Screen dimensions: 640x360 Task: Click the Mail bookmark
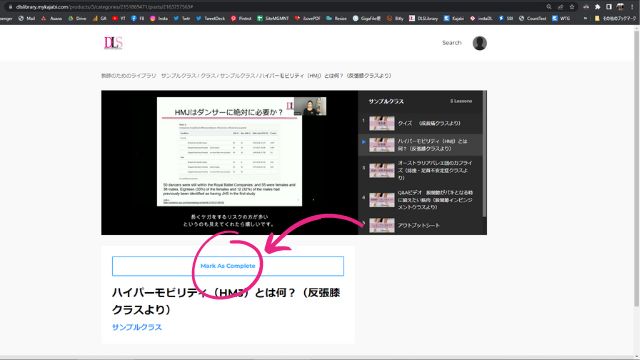point(27,18)
